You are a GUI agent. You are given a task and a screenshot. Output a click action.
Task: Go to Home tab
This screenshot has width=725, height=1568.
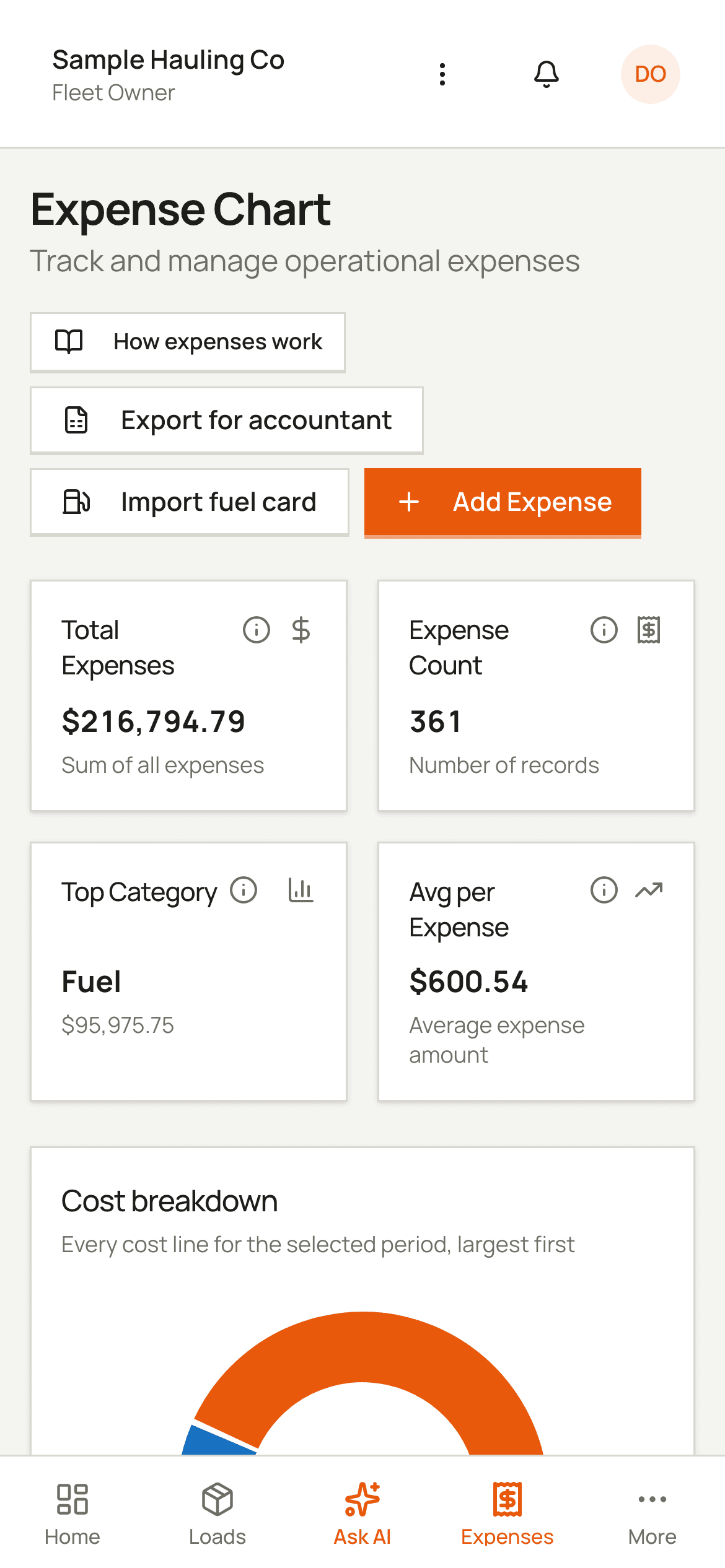pos(72,1514)
